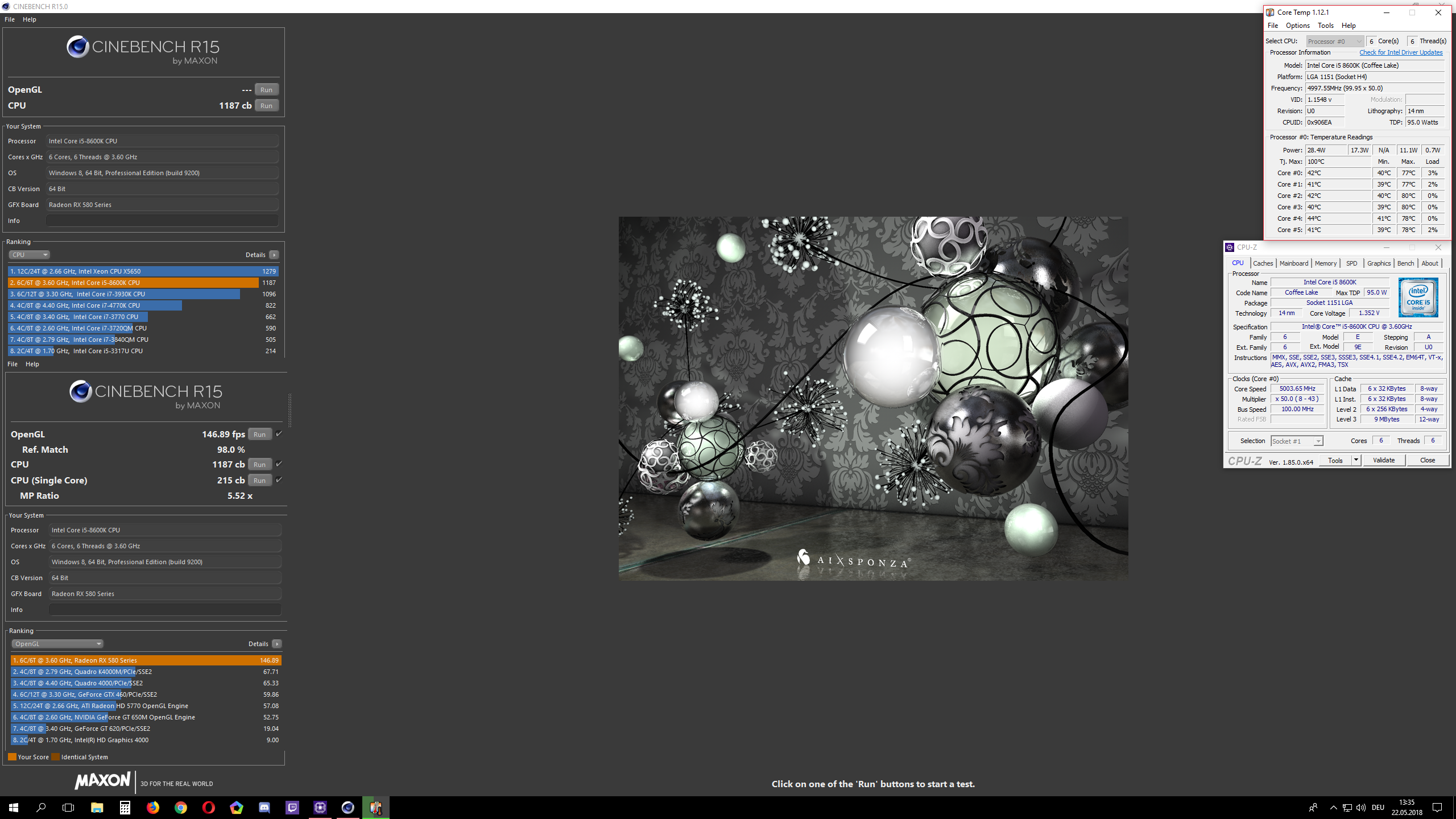
Task: Toggle the OpenGL test checkmark
Action: click(x=279, y=434)
